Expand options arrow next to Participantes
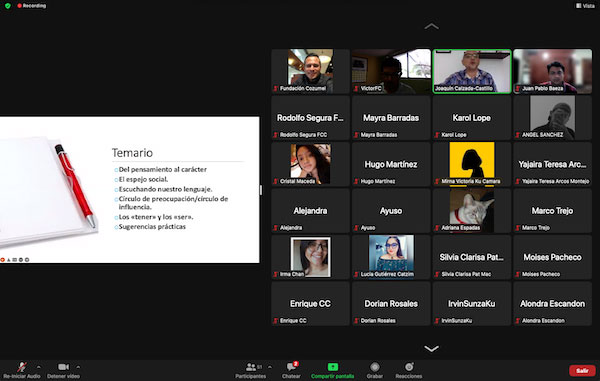 (x=270, y=367)
